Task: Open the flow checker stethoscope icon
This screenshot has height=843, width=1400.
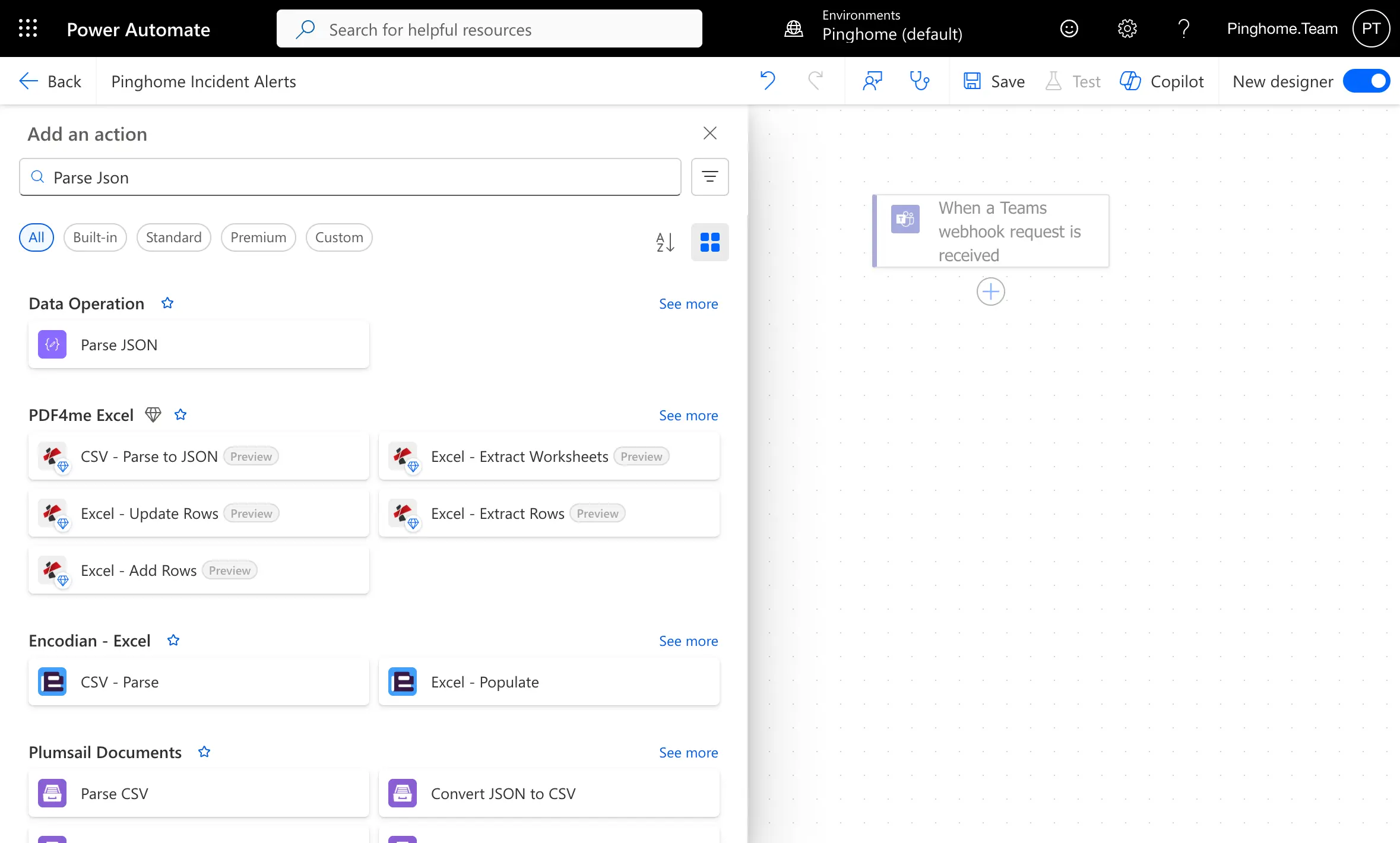Action: click(919, 81)
